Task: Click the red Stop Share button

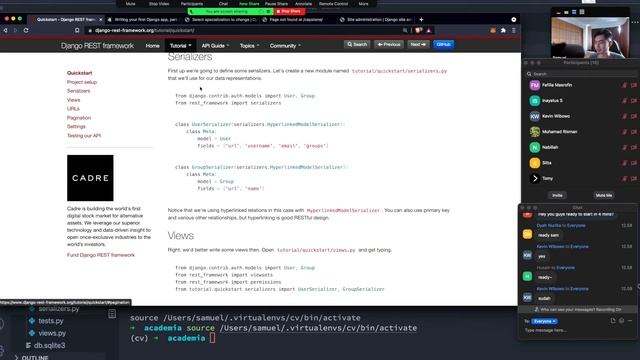Action: click(x=289, y=11)
